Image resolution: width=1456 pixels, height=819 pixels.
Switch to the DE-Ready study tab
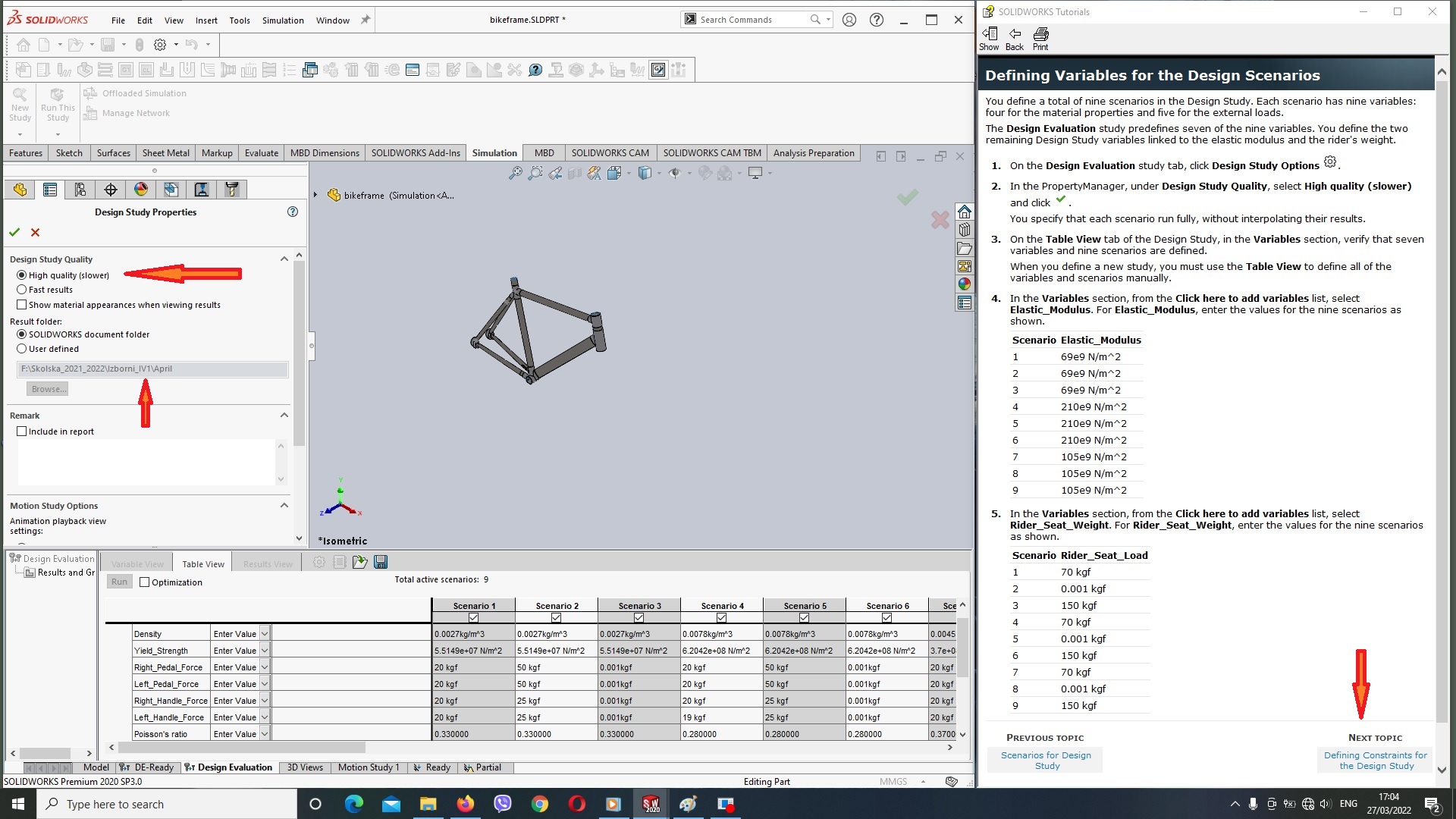click(x=146, y=767)
